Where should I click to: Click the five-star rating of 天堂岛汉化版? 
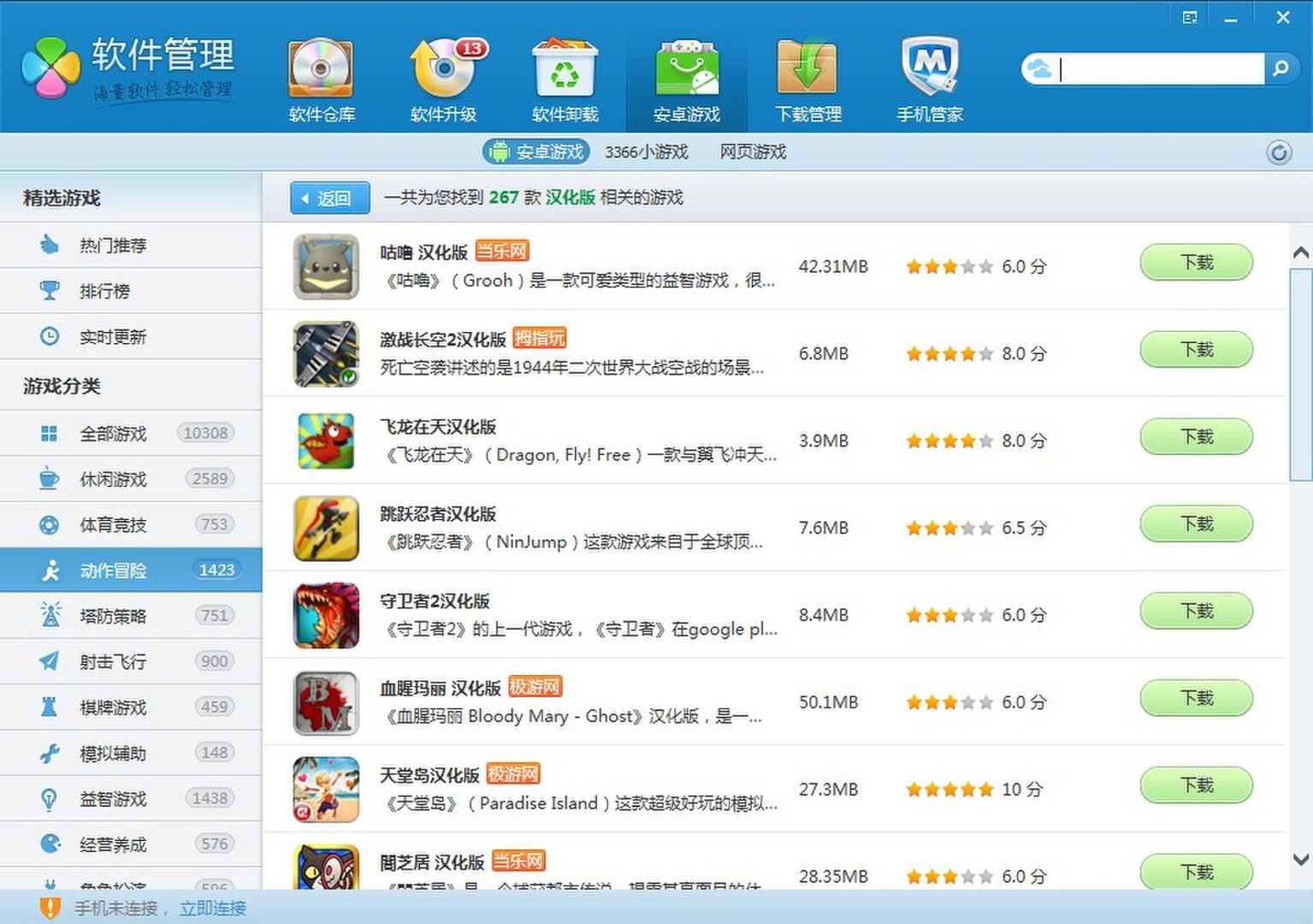(x=949, y=789)
